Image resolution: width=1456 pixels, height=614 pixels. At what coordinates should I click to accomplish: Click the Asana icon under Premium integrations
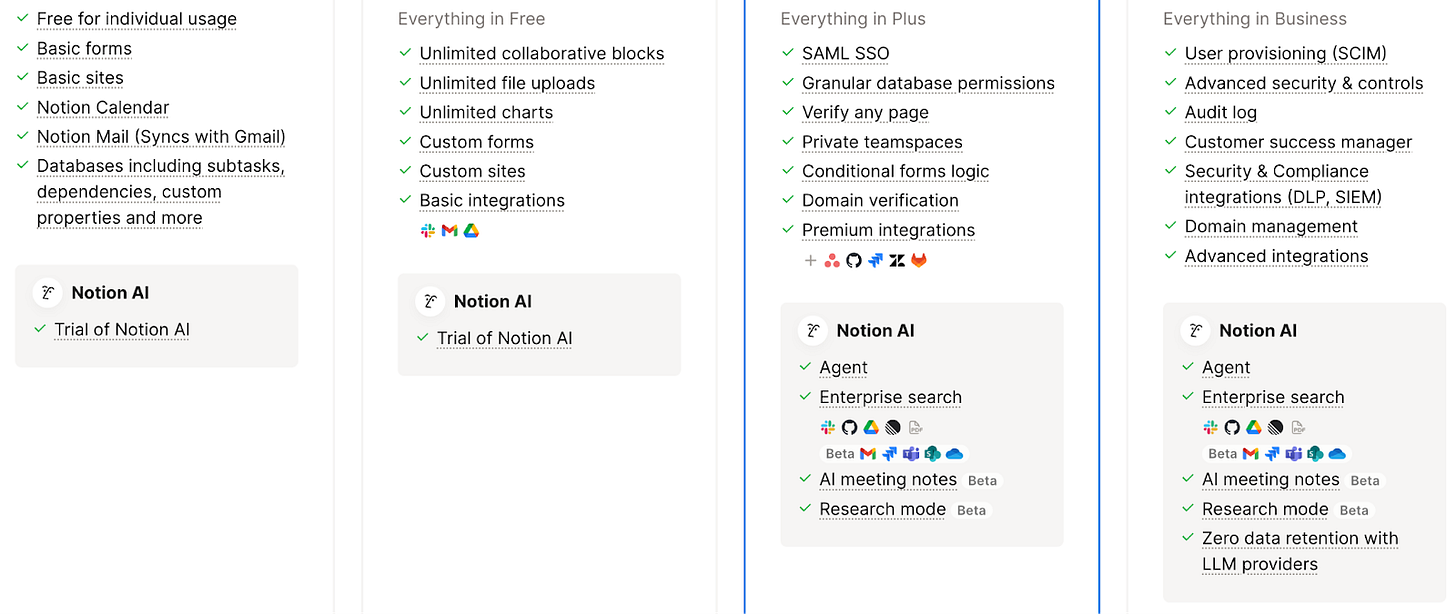point(832,261)
